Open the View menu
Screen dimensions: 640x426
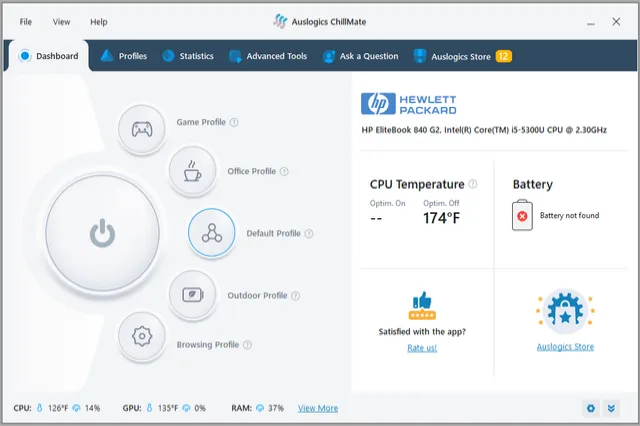point(61,22)
